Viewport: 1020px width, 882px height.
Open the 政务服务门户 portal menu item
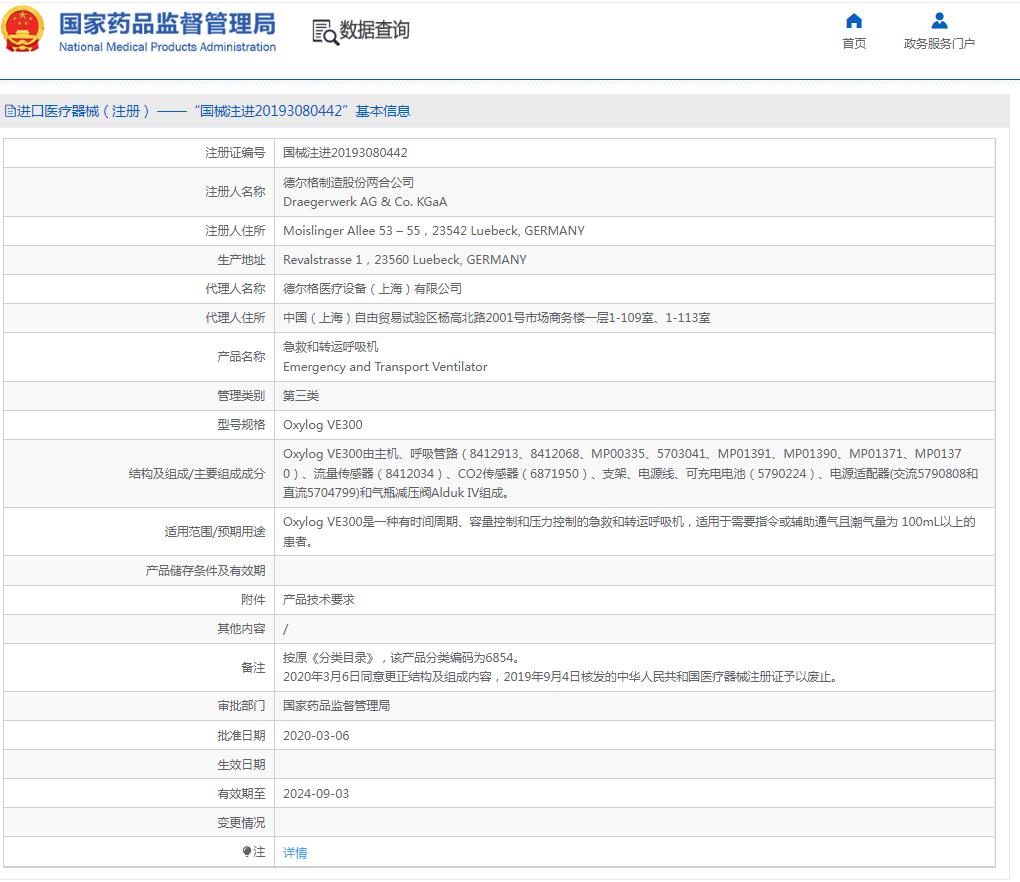click(x=938, y=43)
